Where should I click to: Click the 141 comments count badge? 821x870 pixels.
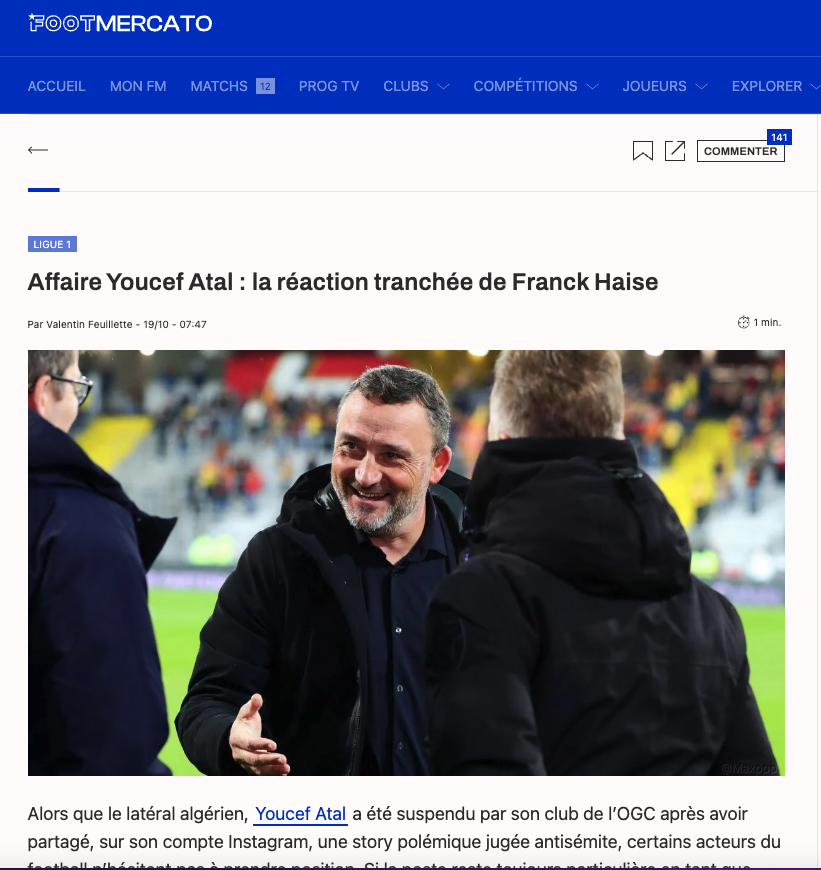point(779,137)
